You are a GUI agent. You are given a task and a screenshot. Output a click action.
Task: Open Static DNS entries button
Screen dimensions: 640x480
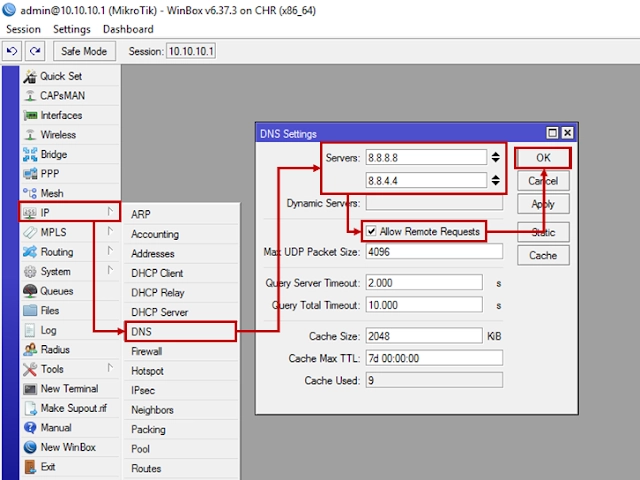(x=543, y=232)
